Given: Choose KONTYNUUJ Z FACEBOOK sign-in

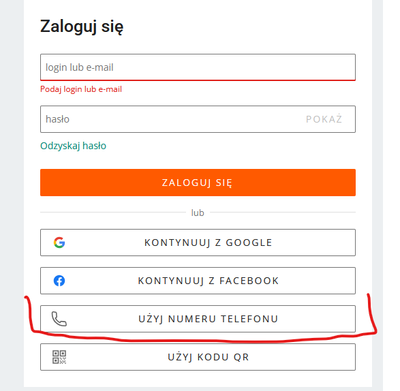Looking at the screenshot, I should point(198,281).
